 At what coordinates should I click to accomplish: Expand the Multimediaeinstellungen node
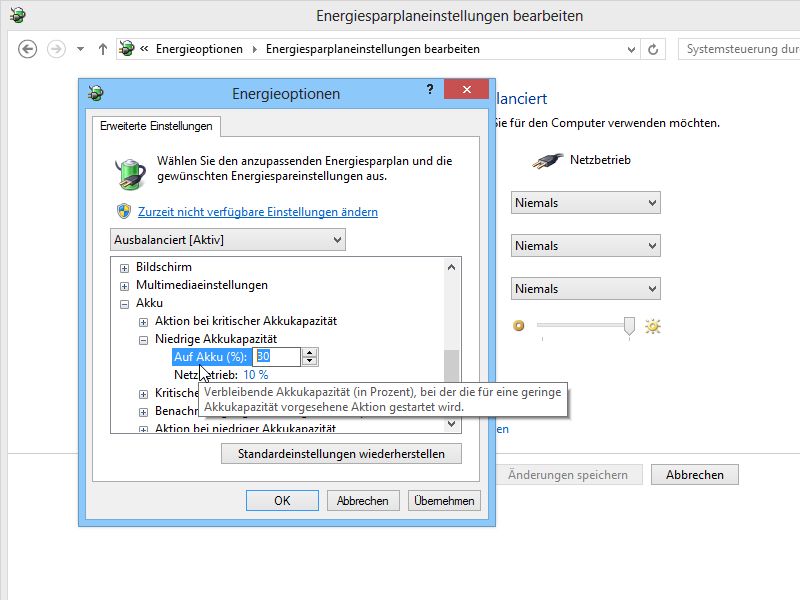click(x=124, y=286)
